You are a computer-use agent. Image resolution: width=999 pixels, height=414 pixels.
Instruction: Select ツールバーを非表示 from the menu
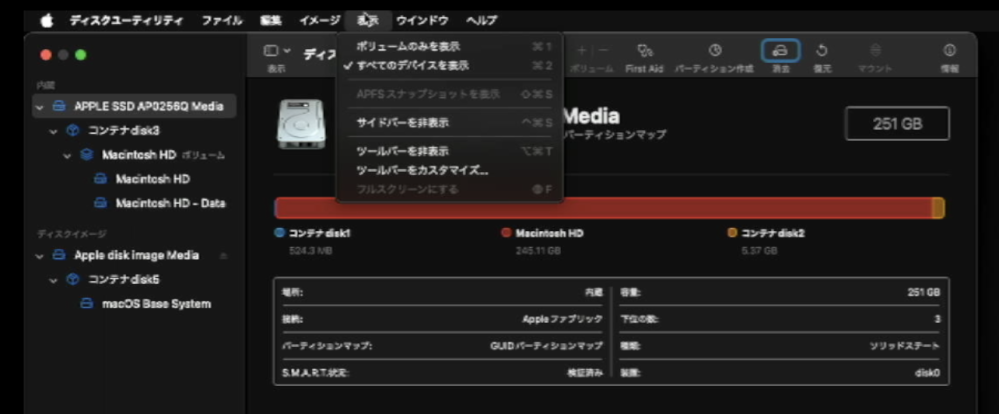coord(449,151)
